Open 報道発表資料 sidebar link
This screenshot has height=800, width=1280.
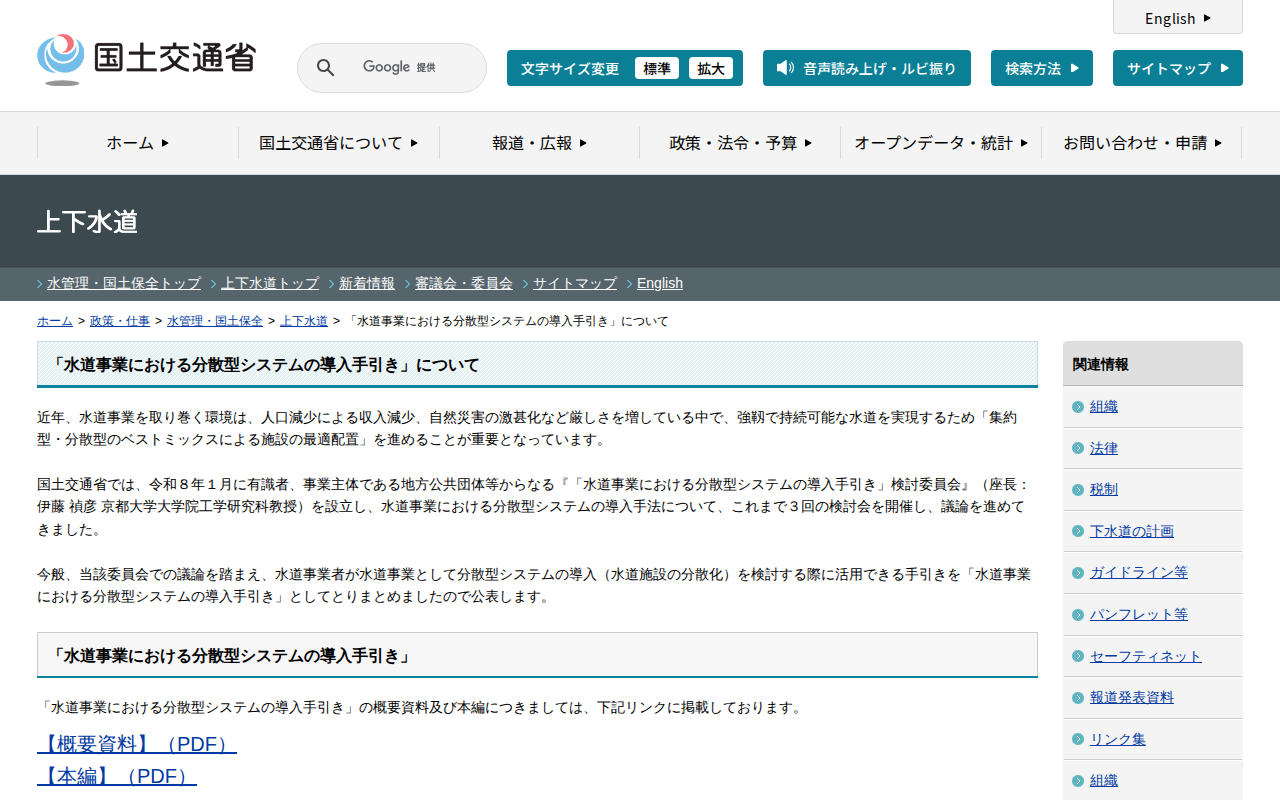coord(1132,698)
